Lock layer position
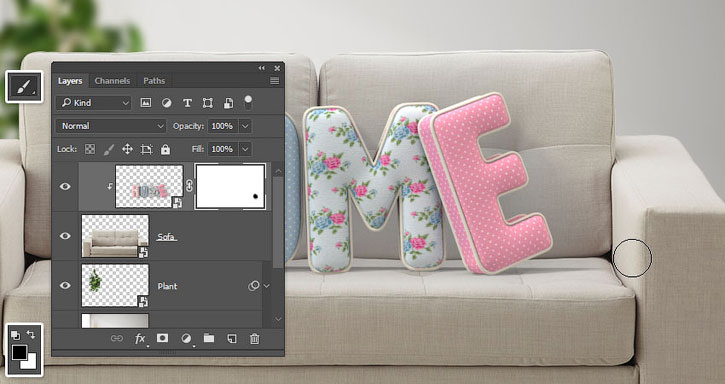The height and width of the screenshot is (384, 725). tap(127, 149)
